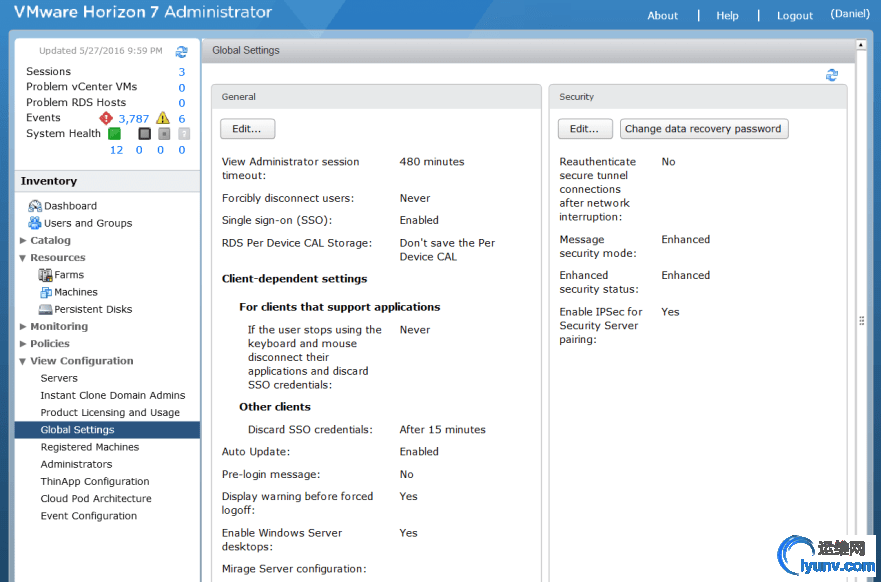Open Persistent Disks under Resources
881x582 pixels.
pos(93,310)
